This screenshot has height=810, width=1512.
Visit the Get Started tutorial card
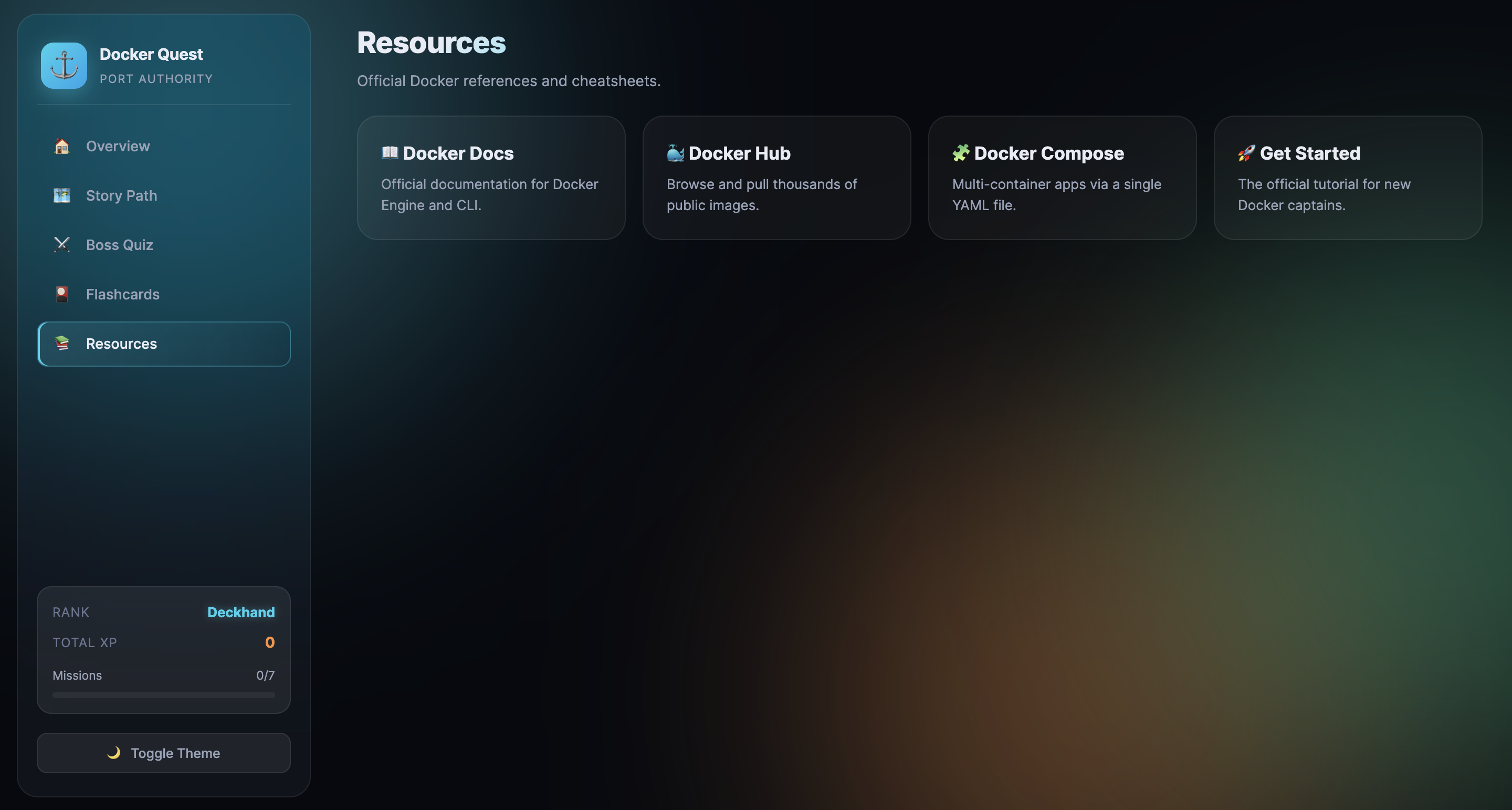click(1348, 178)
